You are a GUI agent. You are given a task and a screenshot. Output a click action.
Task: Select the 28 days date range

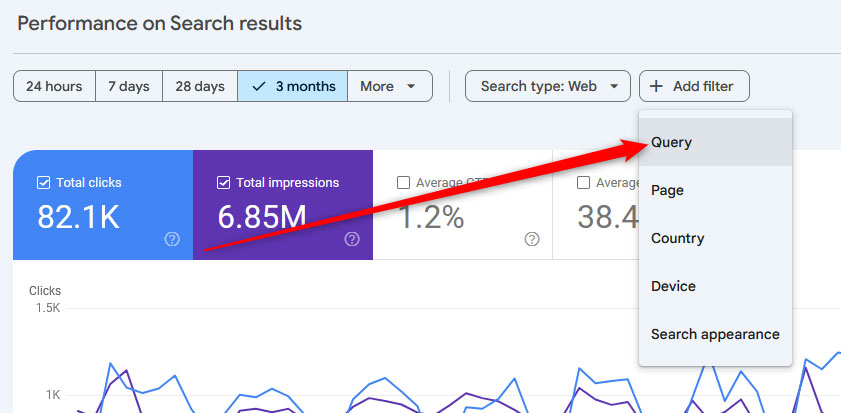click(199, 86)
